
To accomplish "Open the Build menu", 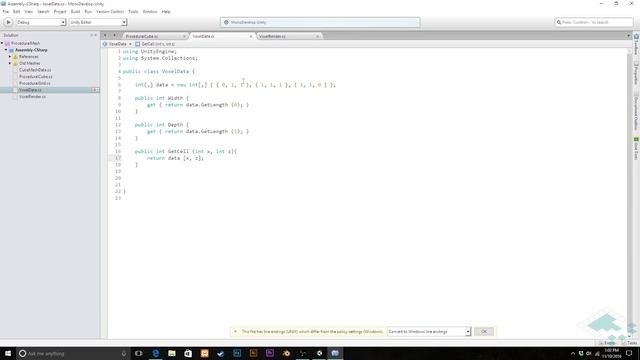I will [76, 12].
